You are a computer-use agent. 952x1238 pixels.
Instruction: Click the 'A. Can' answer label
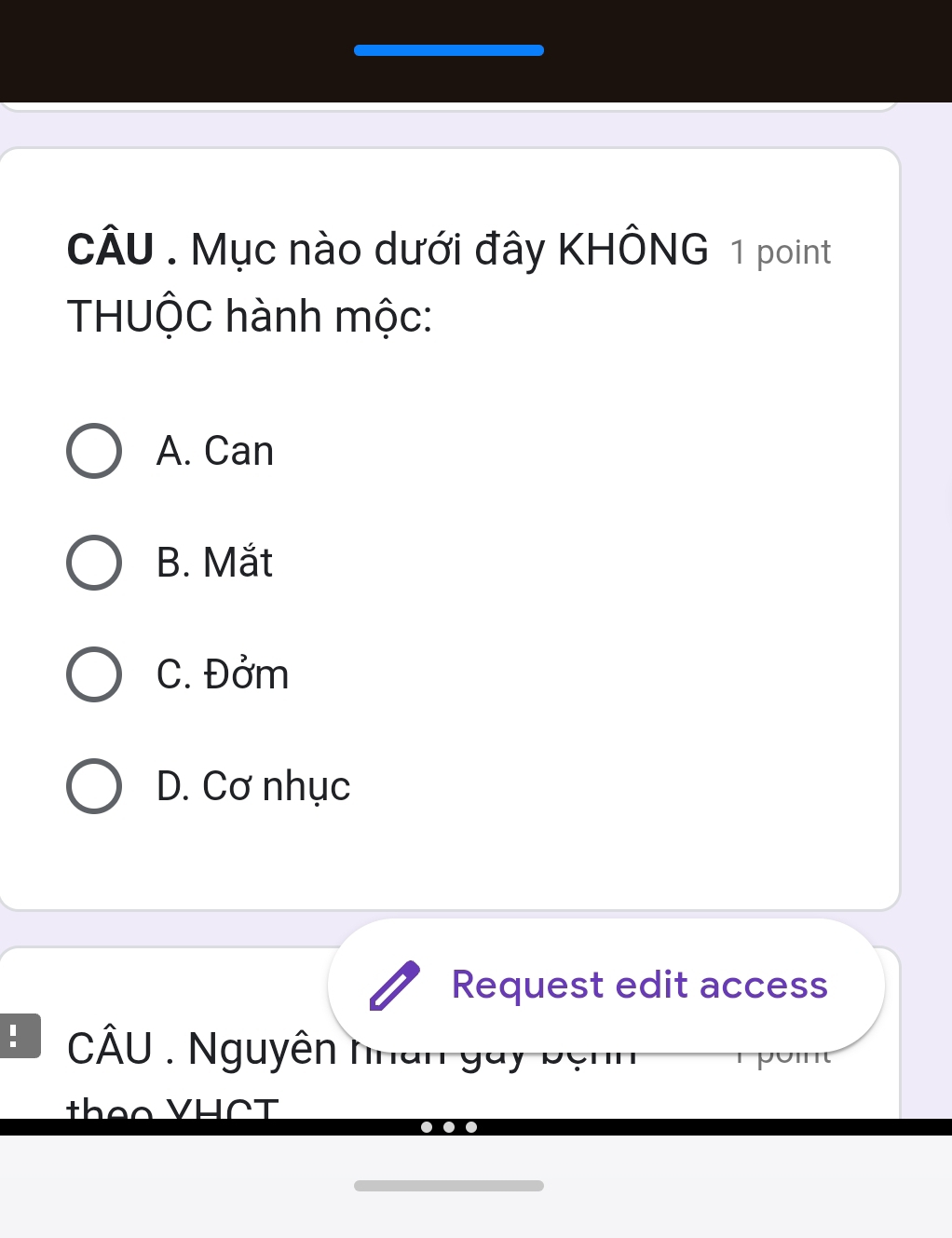(x=215, y=451)
